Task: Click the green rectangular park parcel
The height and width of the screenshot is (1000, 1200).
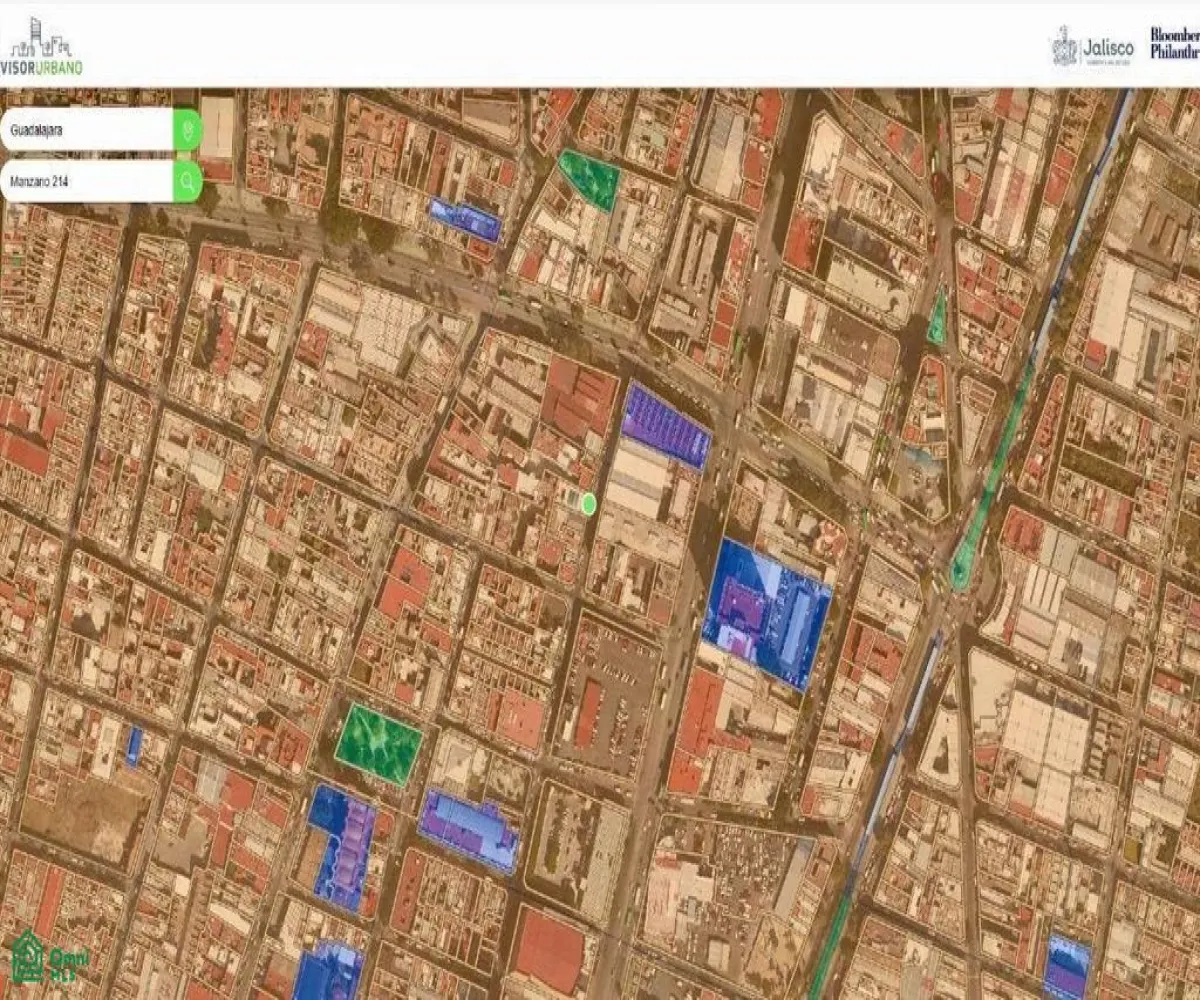Action: tap(378, 745)
